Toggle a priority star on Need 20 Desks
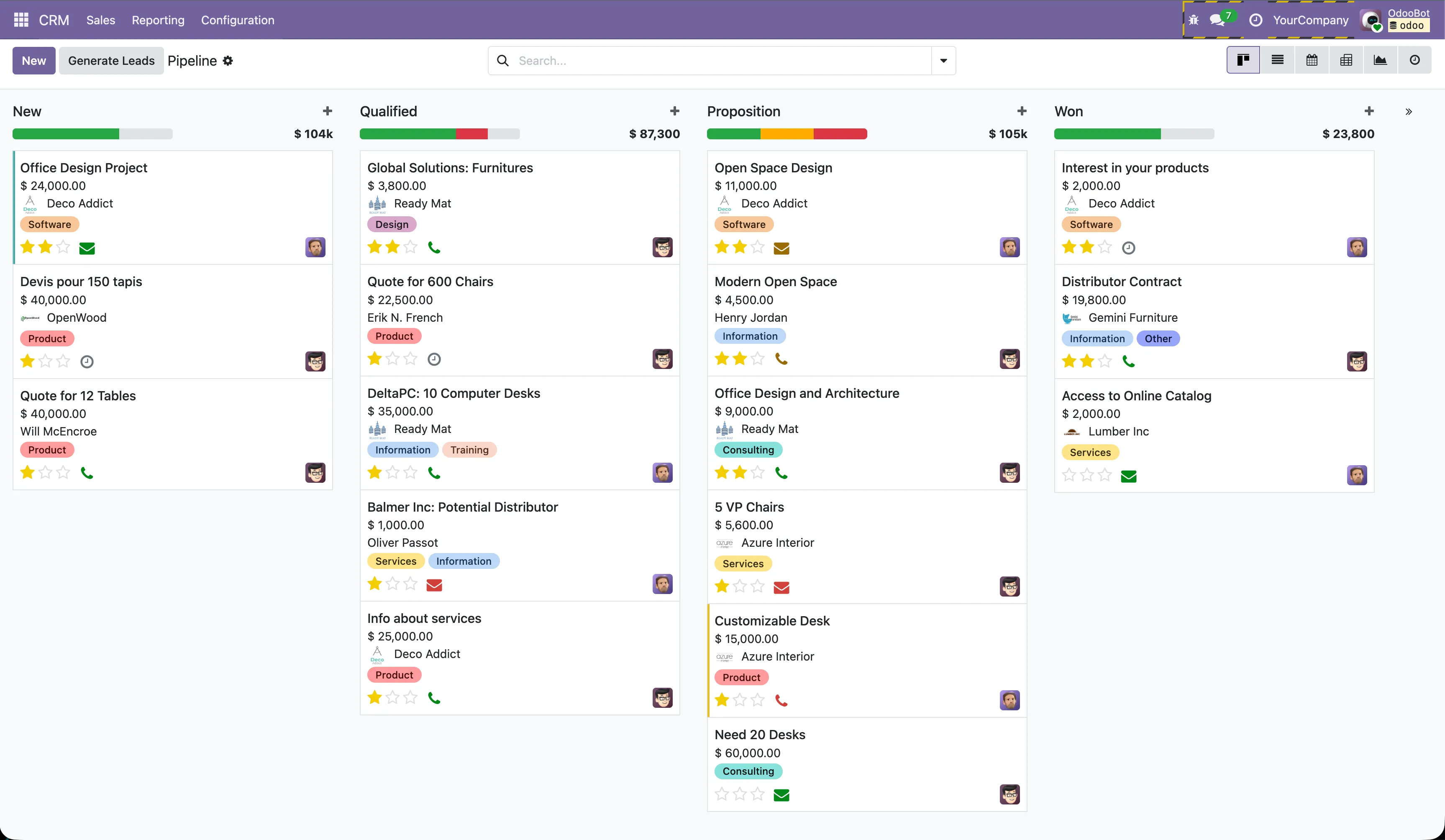The height and width of the screenshot is (840, 1445). coord(721,794)
